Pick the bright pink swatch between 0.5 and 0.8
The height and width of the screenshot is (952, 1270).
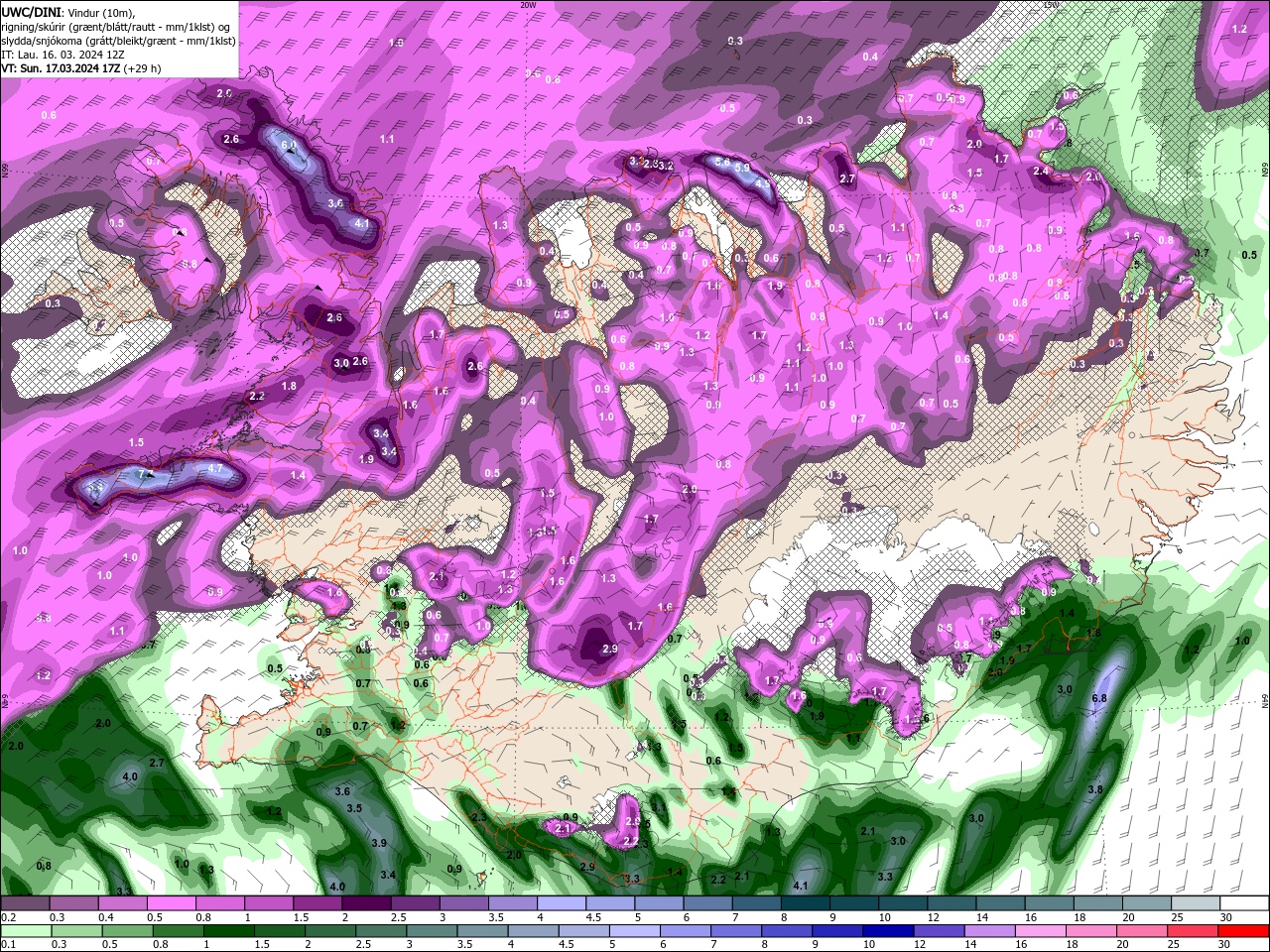[171, 903]
